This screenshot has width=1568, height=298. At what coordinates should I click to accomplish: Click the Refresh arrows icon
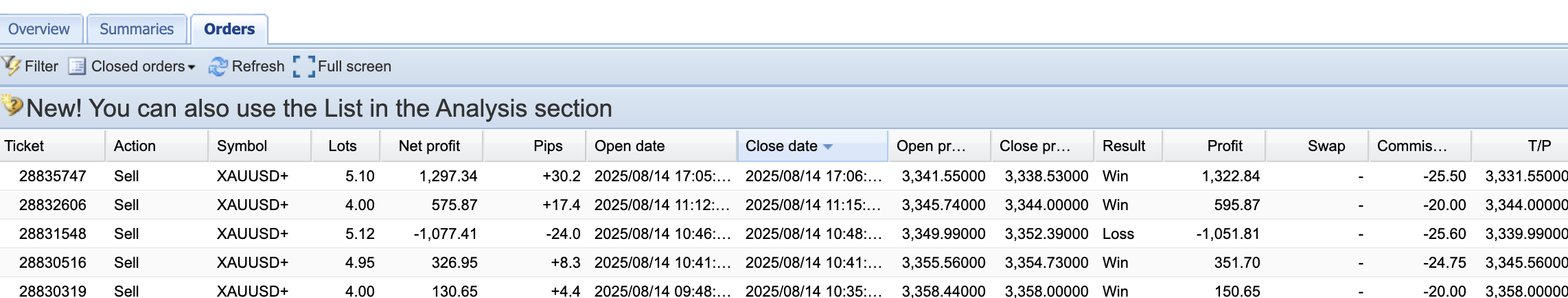[218, 66]
